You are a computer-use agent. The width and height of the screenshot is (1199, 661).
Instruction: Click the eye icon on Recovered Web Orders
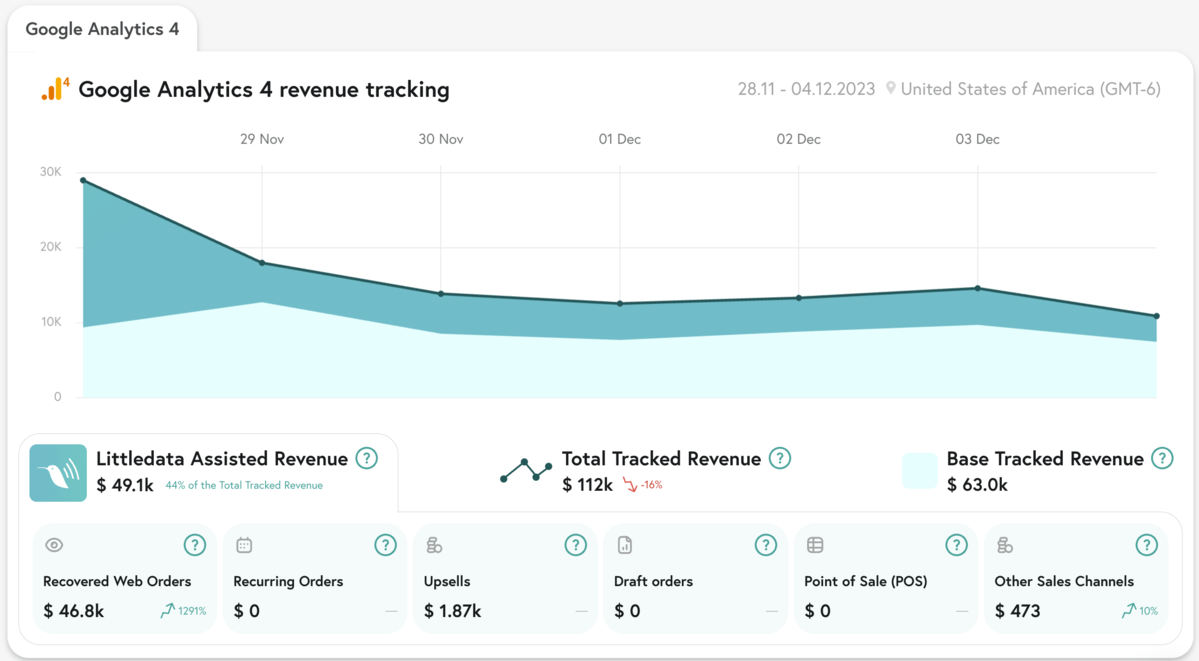pyautogui.click(x=54, y=545)
